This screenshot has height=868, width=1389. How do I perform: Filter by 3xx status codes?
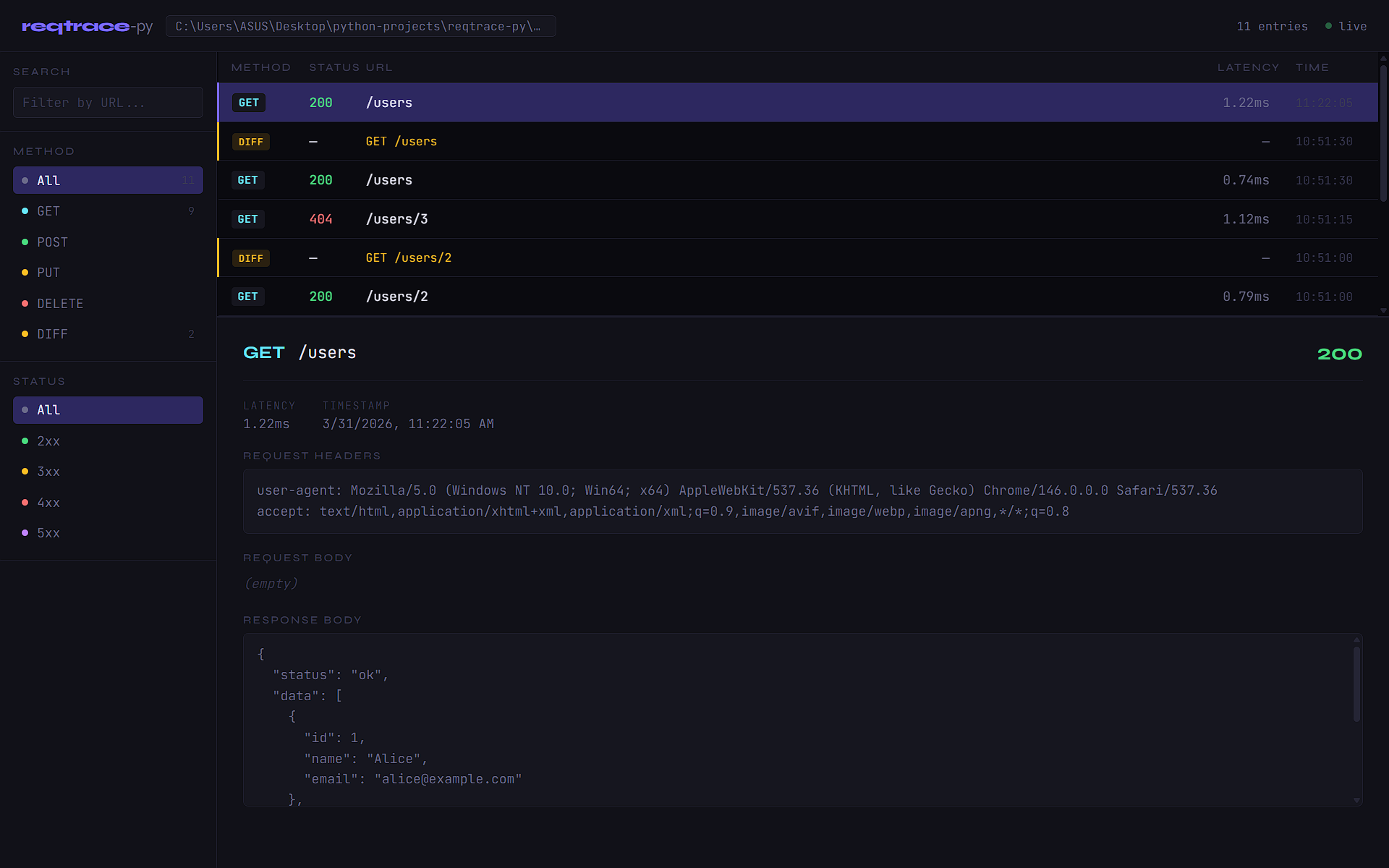(108, 472)
